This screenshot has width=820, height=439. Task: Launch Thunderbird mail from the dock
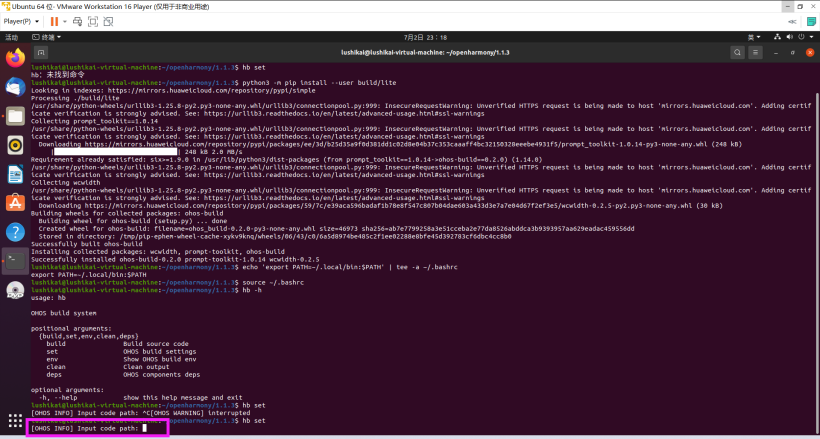point(15,87)
